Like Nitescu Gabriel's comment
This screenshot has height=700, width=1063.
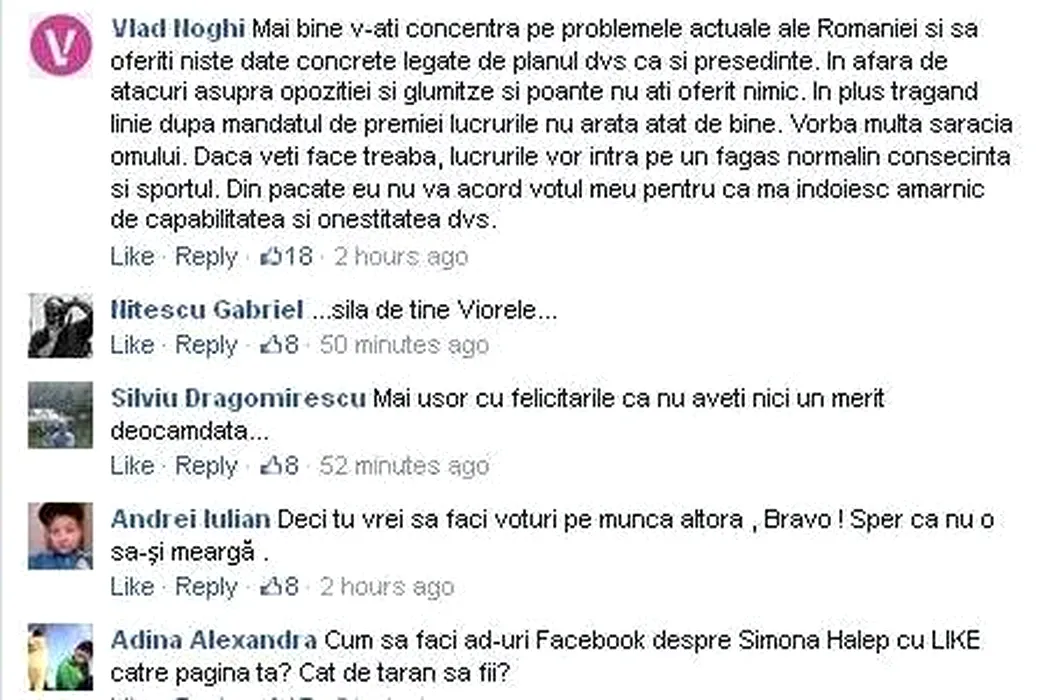[x=132, y=344]
